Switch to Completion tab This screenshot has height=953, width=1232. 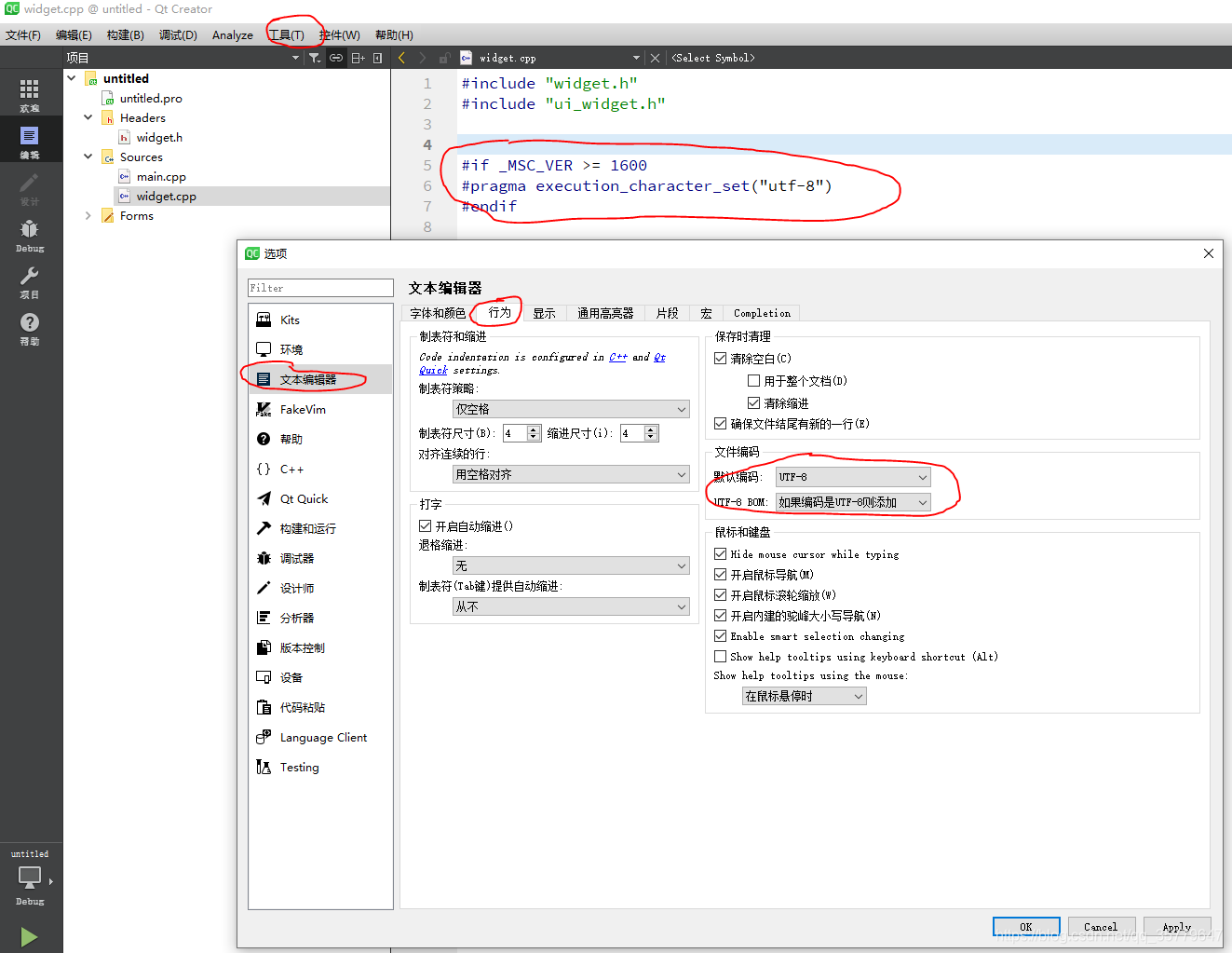(762, 313)
